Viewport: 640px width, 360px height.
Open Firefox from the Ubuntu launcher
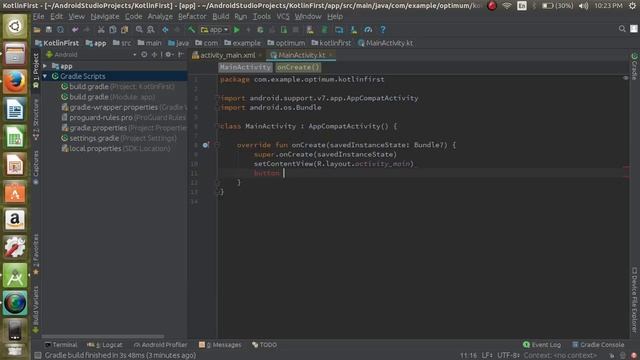[15, 81]
